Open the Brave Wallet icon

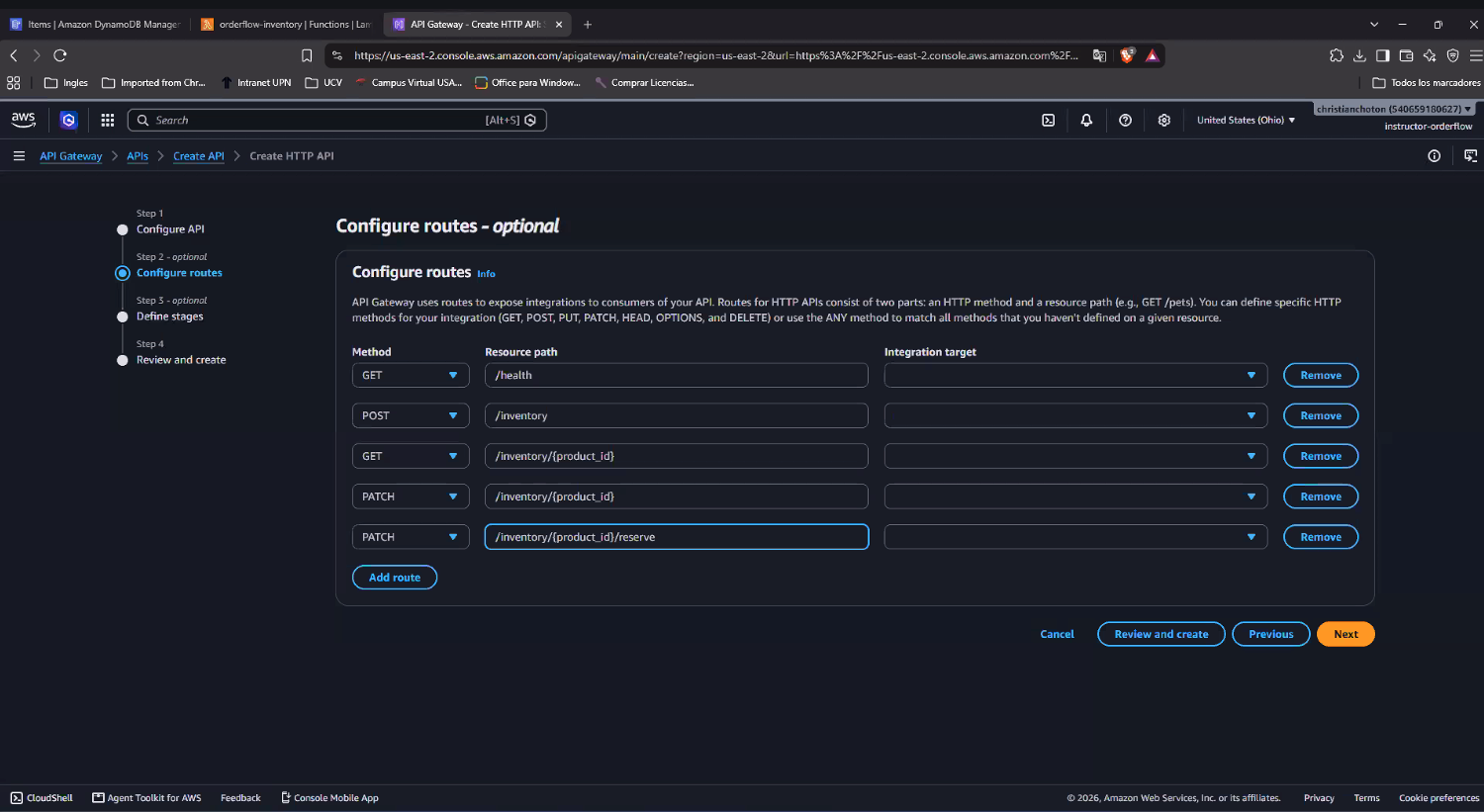1406,55
